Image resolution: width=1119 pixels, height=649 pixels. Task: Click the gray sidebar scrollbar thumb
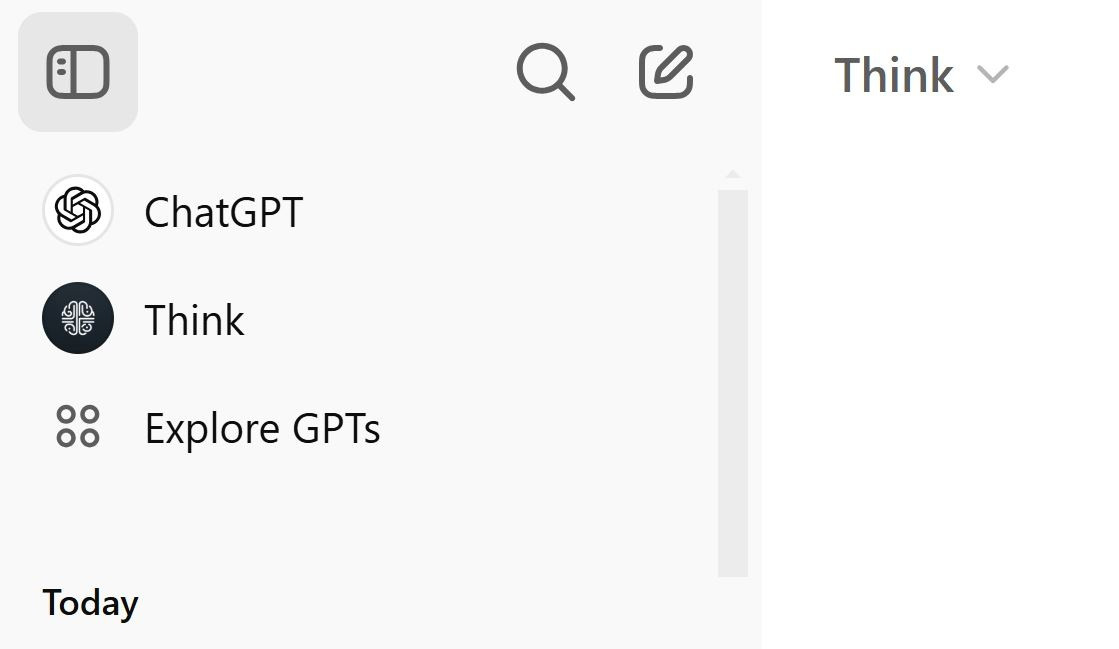click(x=733, y=382)
